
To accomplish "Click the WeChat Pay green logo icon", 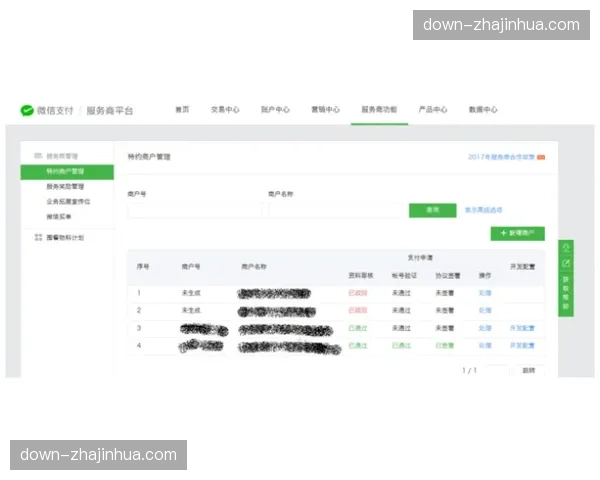I will click(27, 110).
